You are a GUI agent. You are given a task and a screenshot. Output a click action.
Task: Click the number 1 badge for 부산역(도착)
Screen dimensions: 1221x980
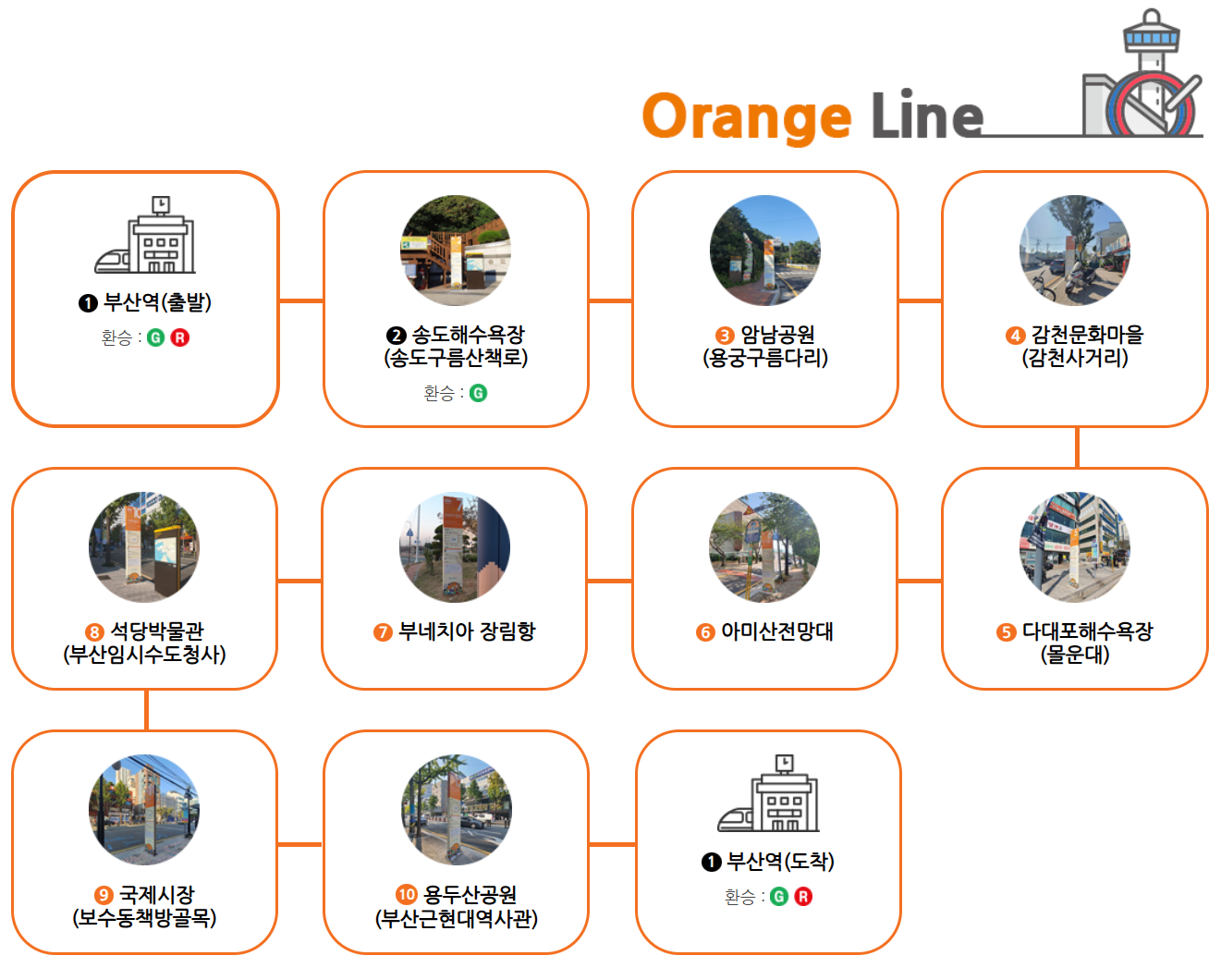(x=711, y=862)
